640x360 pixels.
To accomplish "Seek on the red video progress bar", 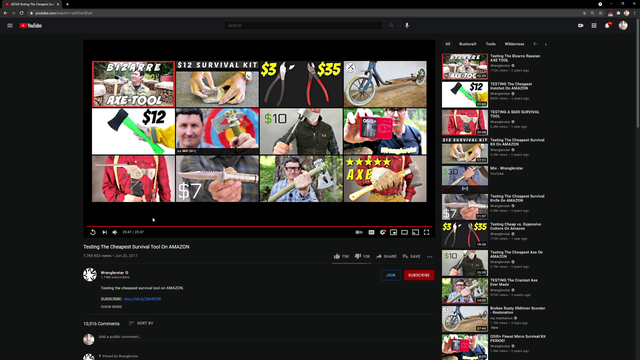I will point(259,226).
